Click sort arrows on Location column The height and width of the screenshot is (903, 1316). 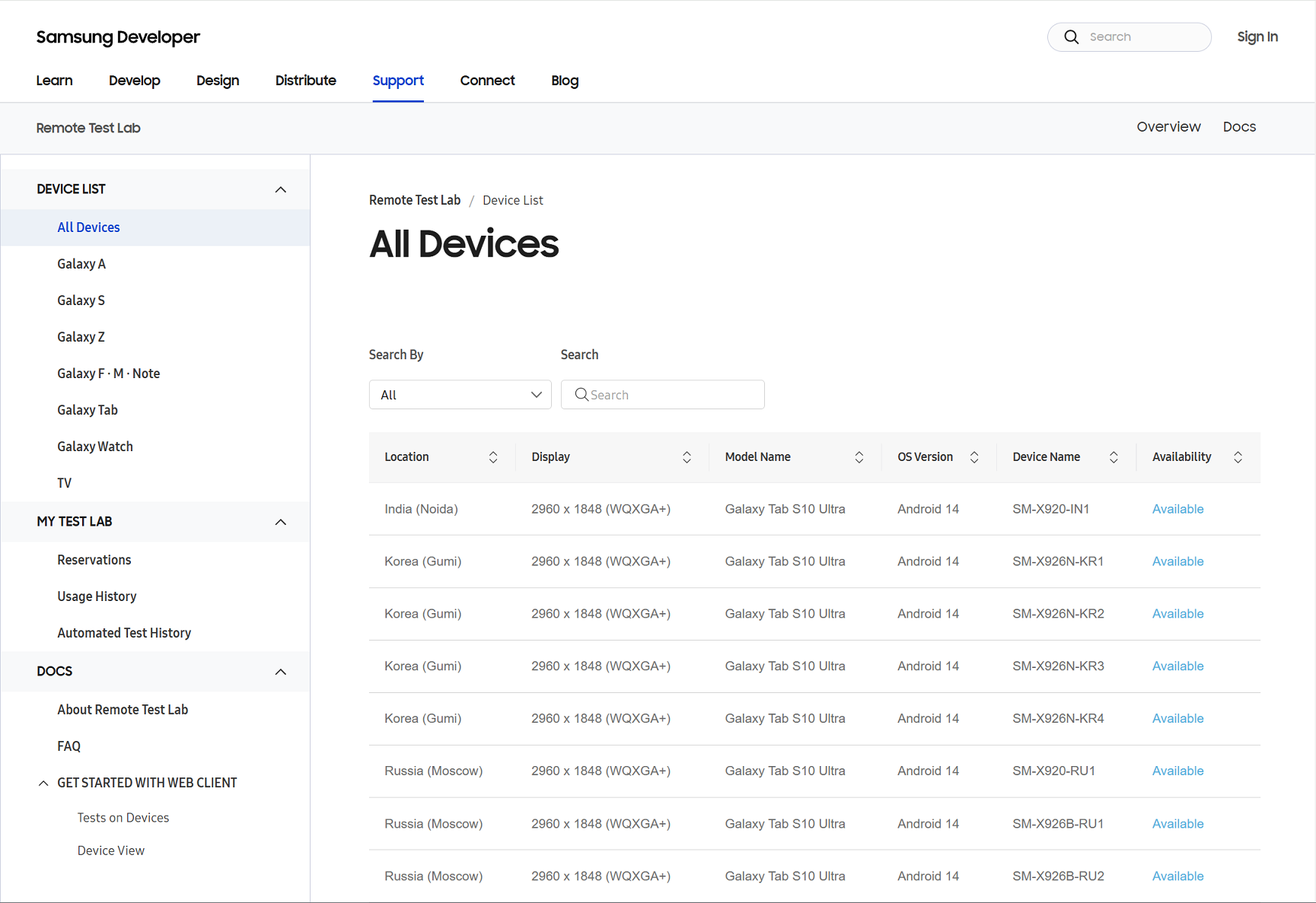coord(493,457)
